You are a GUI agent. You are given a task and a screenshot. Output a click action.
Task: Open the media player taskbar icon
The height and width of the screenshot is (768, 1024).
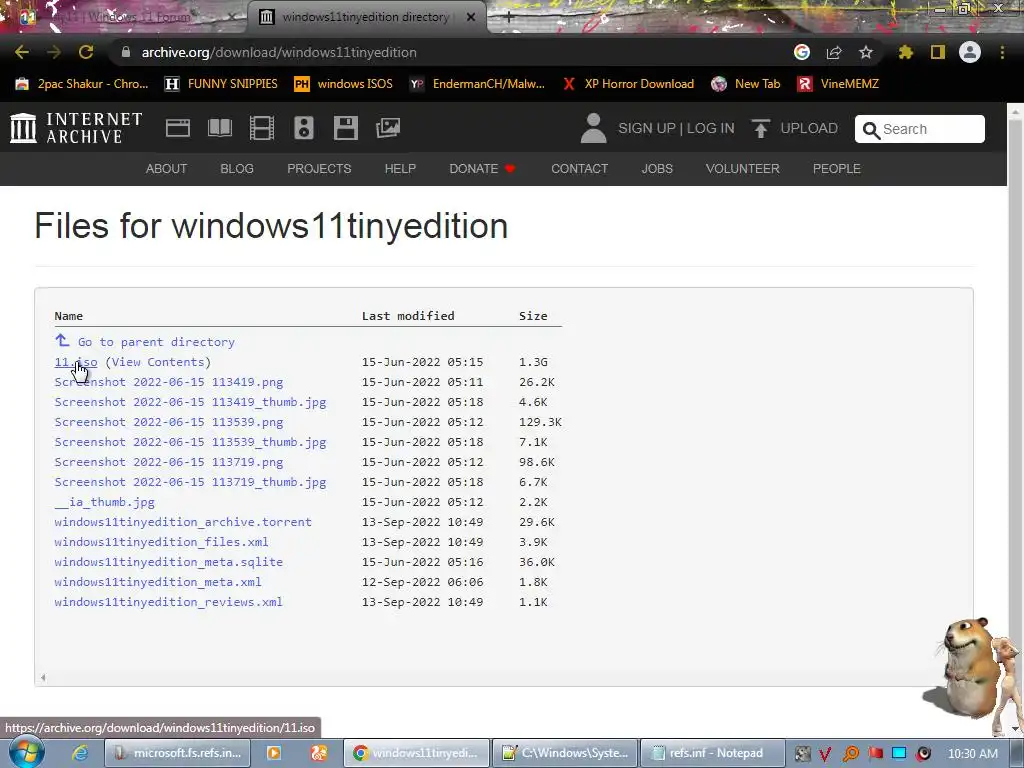click(x=274, y=753)
